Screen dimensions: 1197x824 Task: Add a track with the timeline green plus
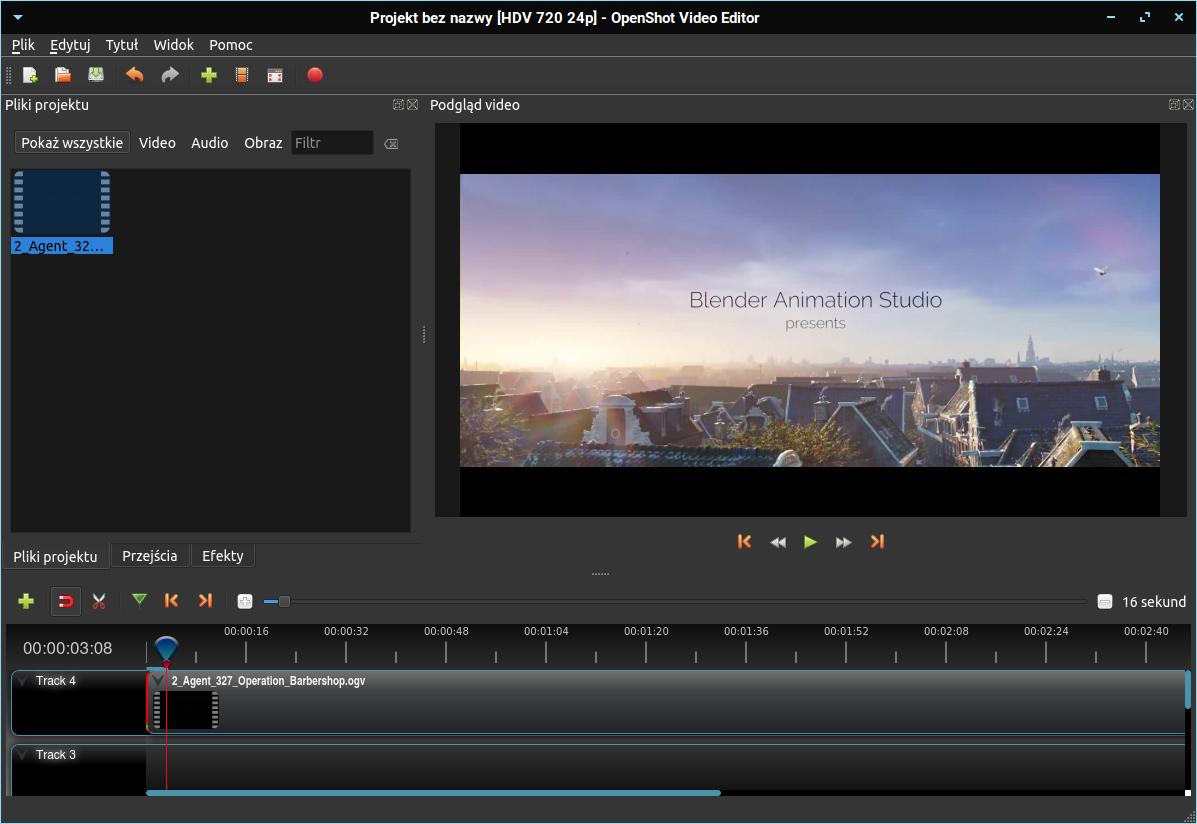tap(26, 601)
